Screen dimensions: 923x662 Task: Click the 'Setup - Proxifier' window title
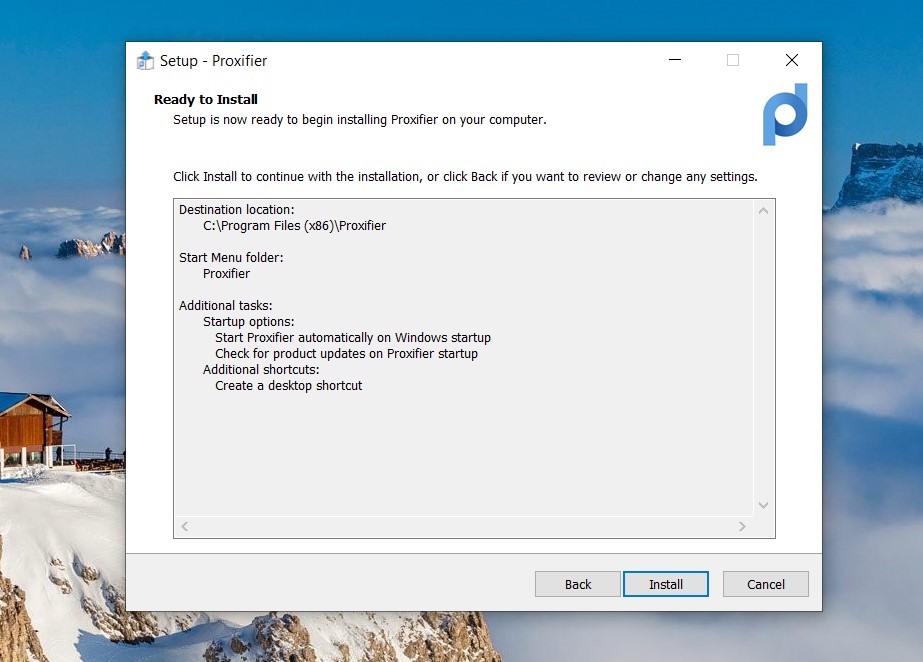tap(214, 61)
